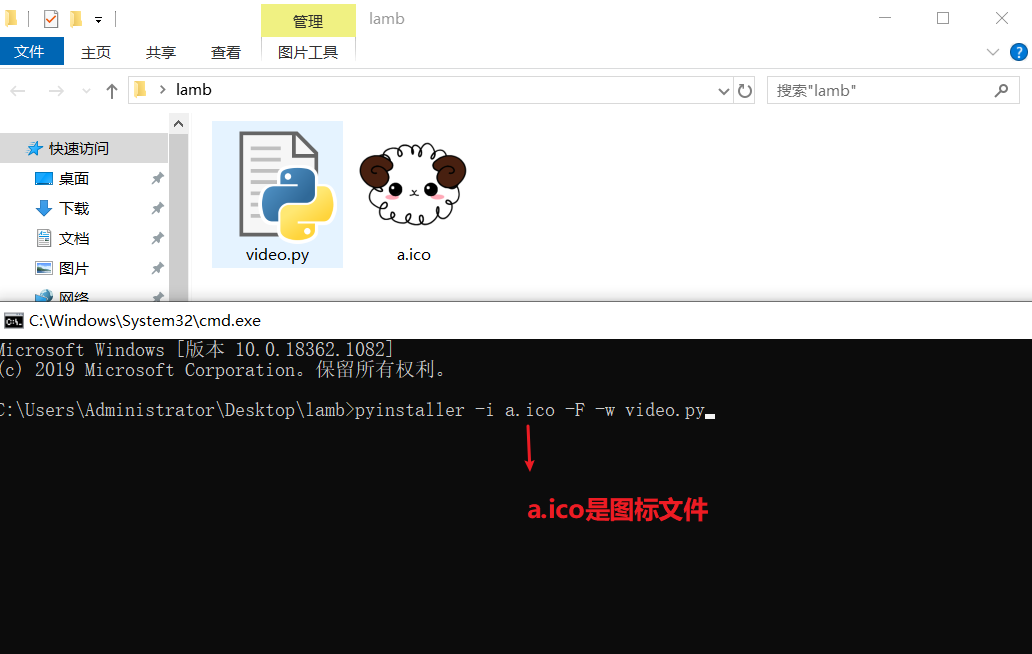Click the Forward navigation arrow
This screenshot has width=1032, height=654.
[57, 91]
